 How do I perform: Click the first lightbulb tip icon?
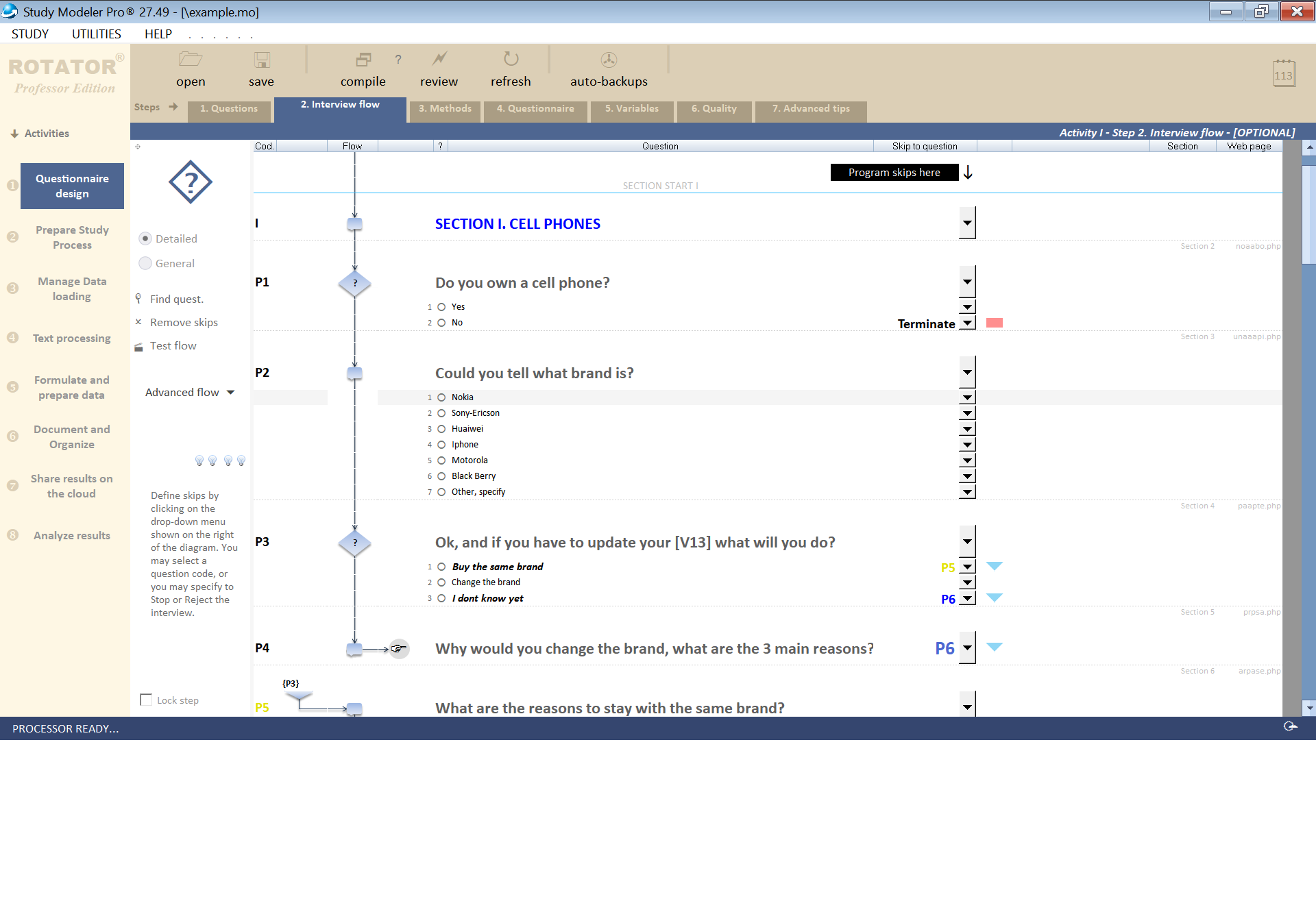tap(199, 460)
